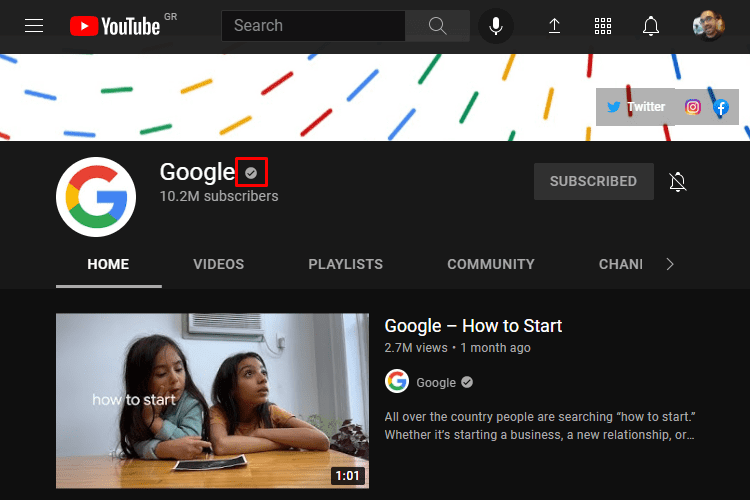Click verified badge beside video channel name
Viewport: 750px width, 500px height.
click(x=467, y=382)
